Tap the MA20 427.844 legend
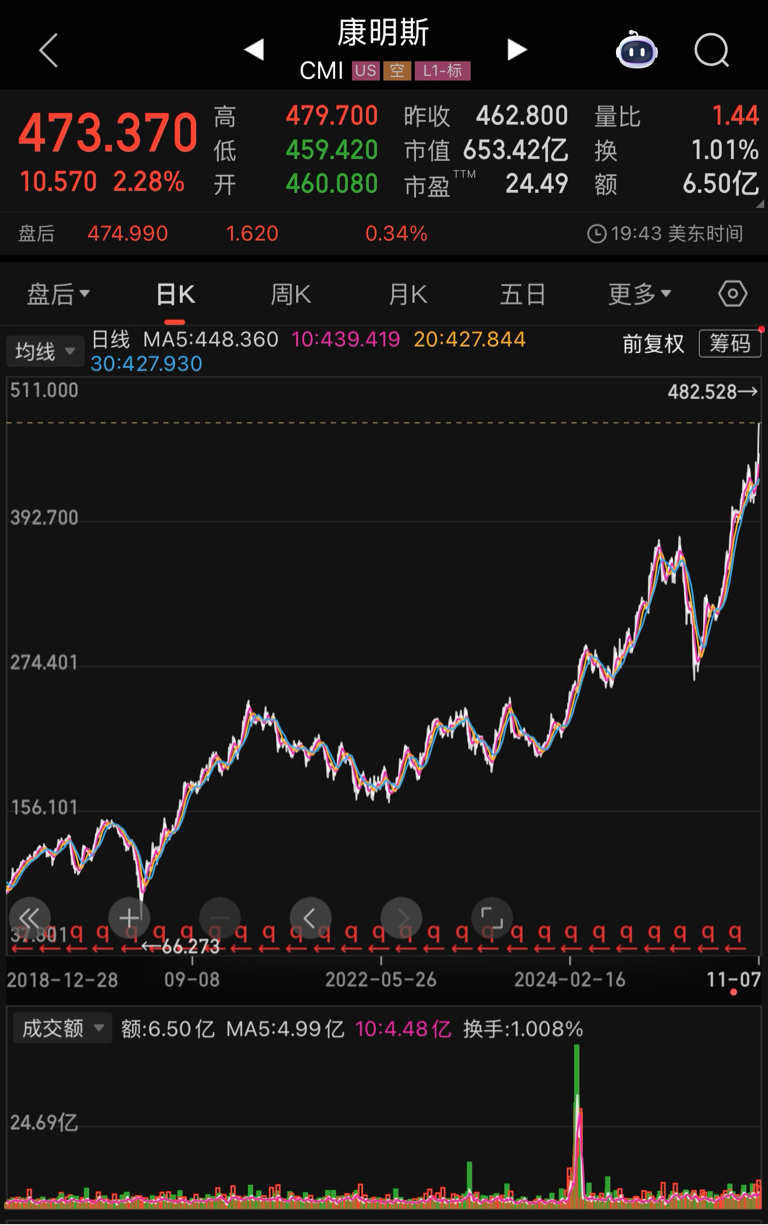The width and height of the screenshot is (768, 1225). tap(470, 340)
